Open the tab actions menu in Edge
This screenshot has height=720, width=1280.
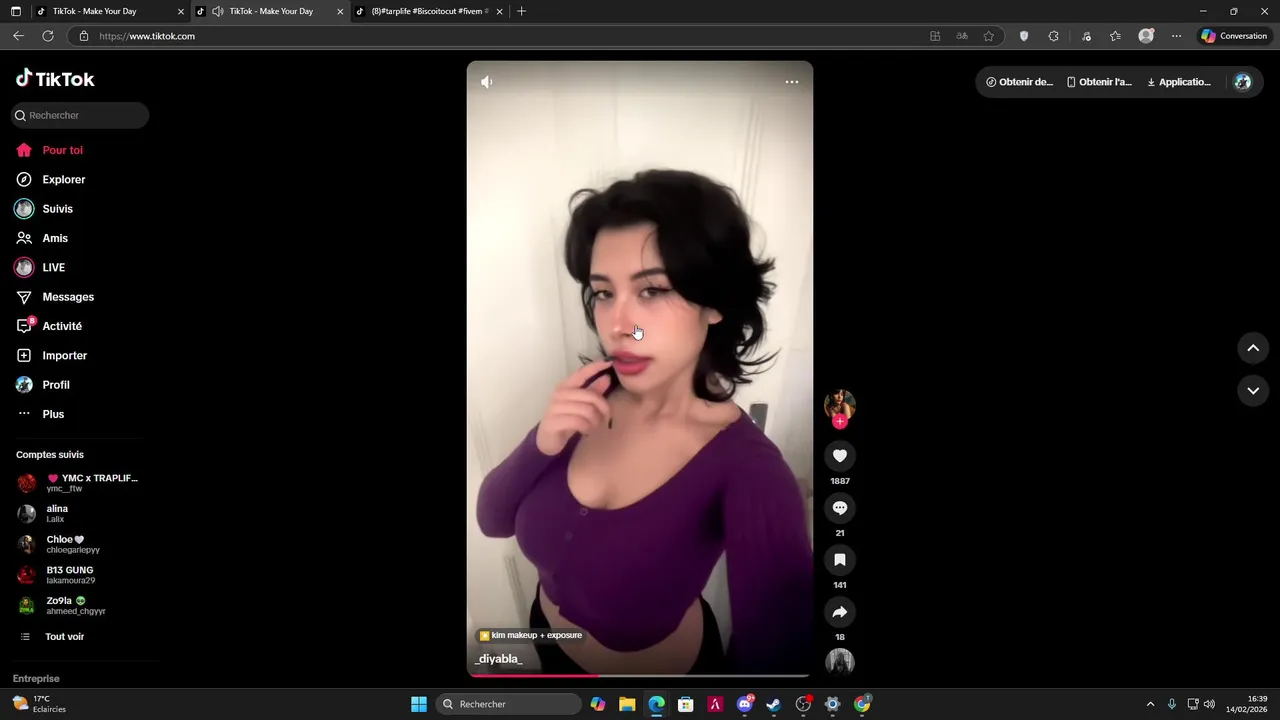(15, 11)
